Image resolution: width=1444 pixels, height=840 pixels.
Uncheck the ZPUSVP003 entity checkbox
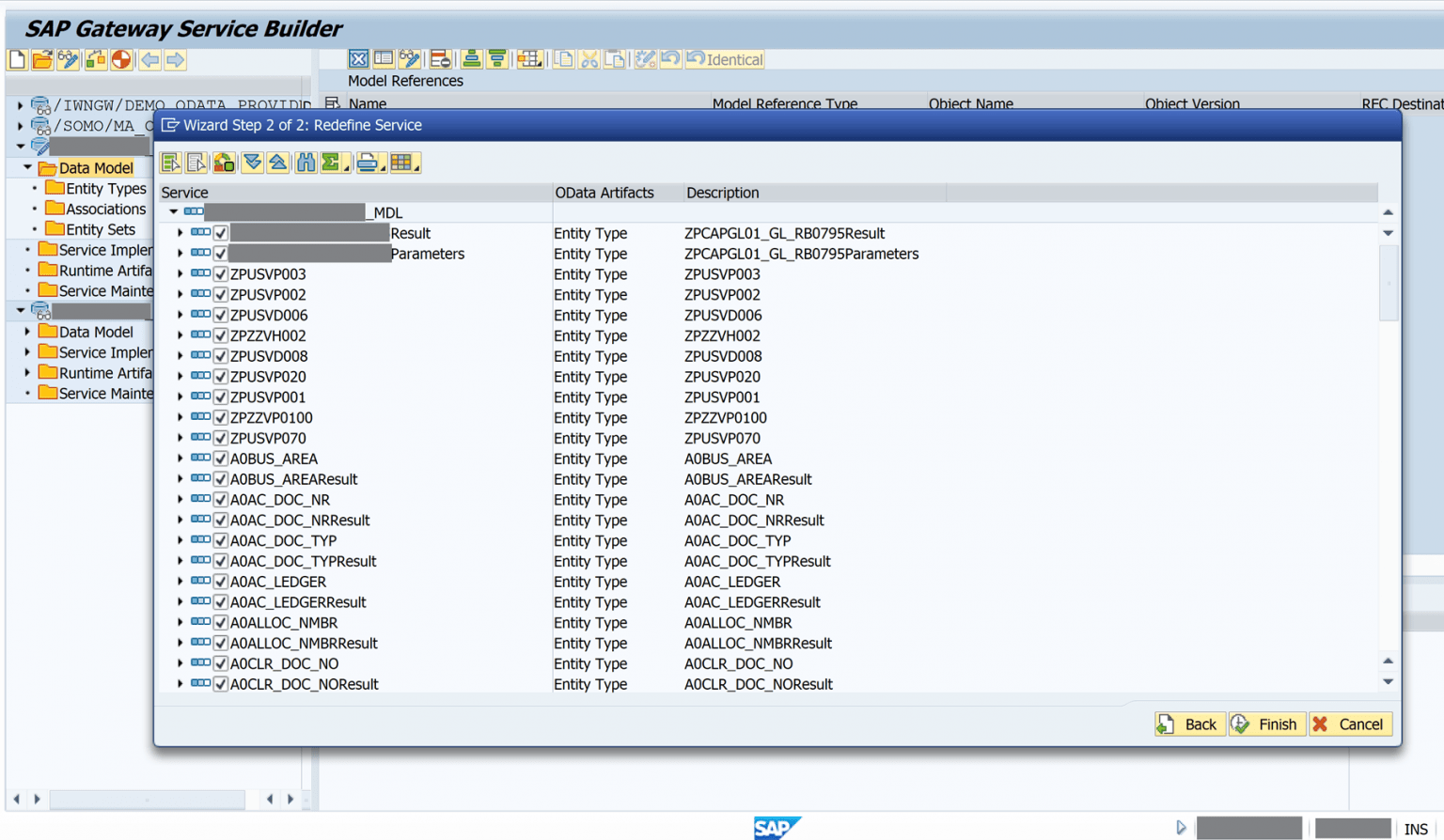[220, 273]
